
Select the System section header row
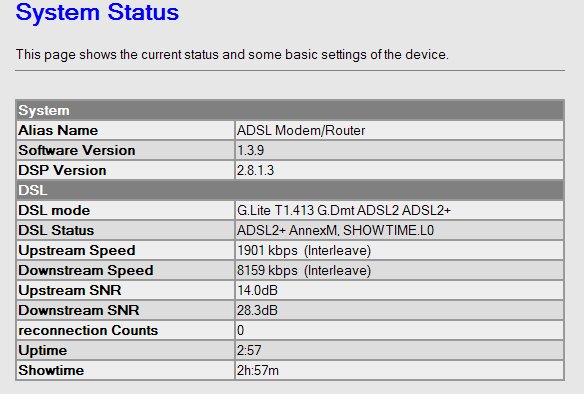[x=290, y=111]
